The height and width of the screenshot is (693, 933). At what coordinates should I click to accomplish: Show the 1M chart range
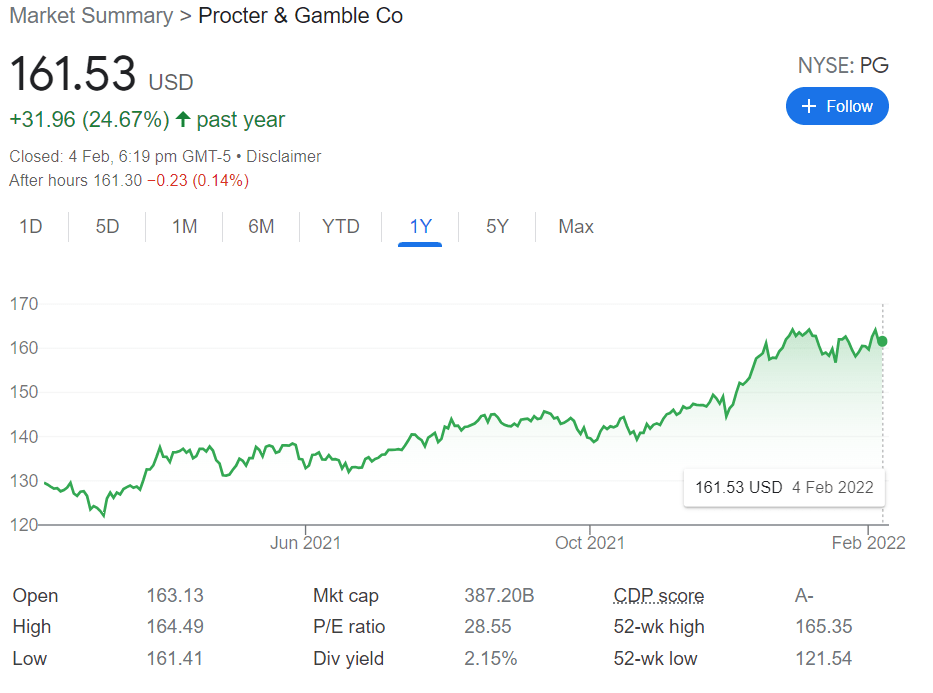coord(184,227)
